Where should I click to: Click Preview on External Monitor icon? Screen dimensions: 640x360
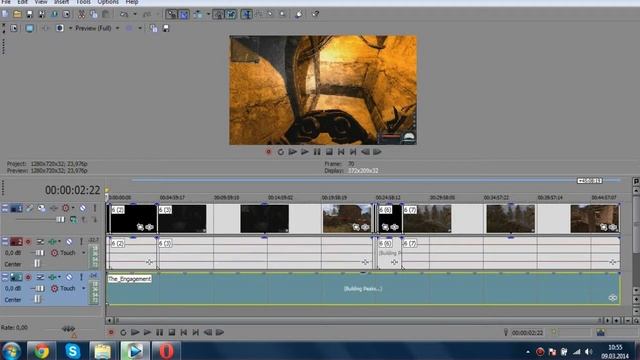click(29, 28)
